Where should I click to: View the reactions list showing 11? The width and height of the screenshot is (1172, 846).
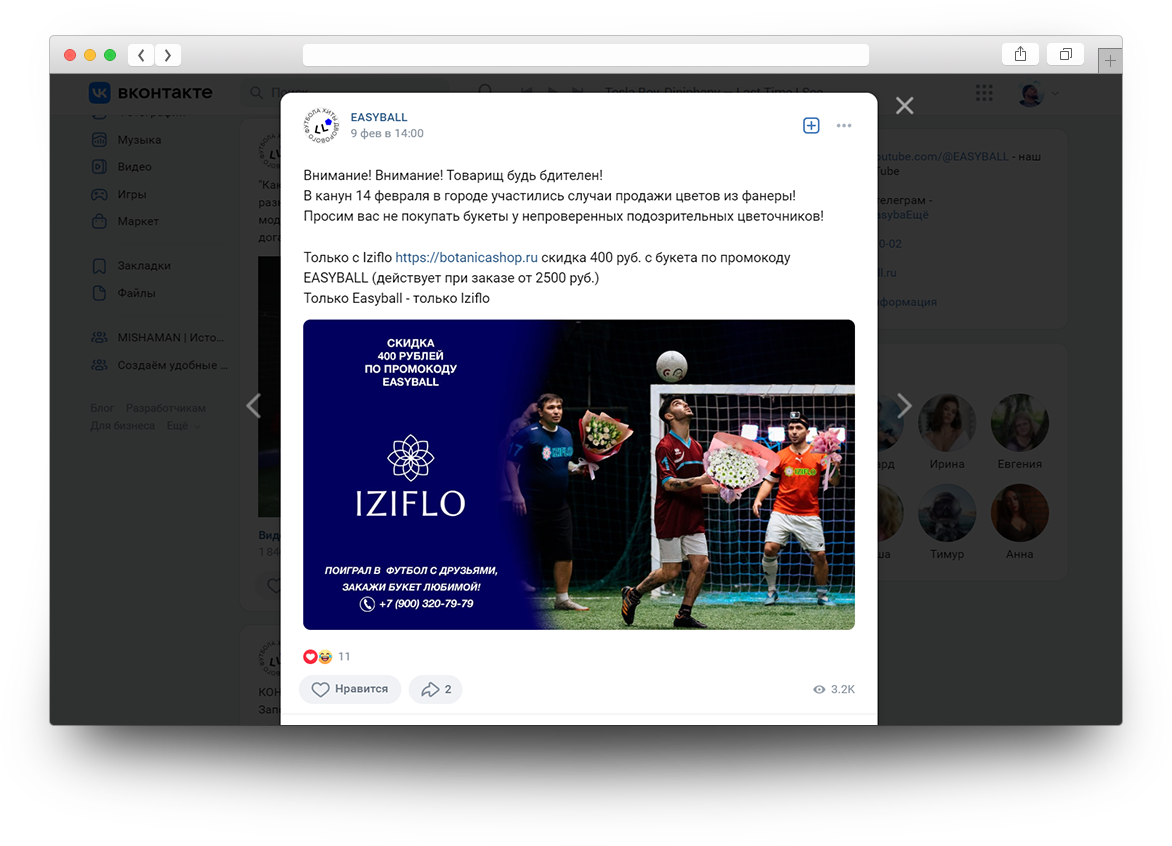click(x=327, y=656)
